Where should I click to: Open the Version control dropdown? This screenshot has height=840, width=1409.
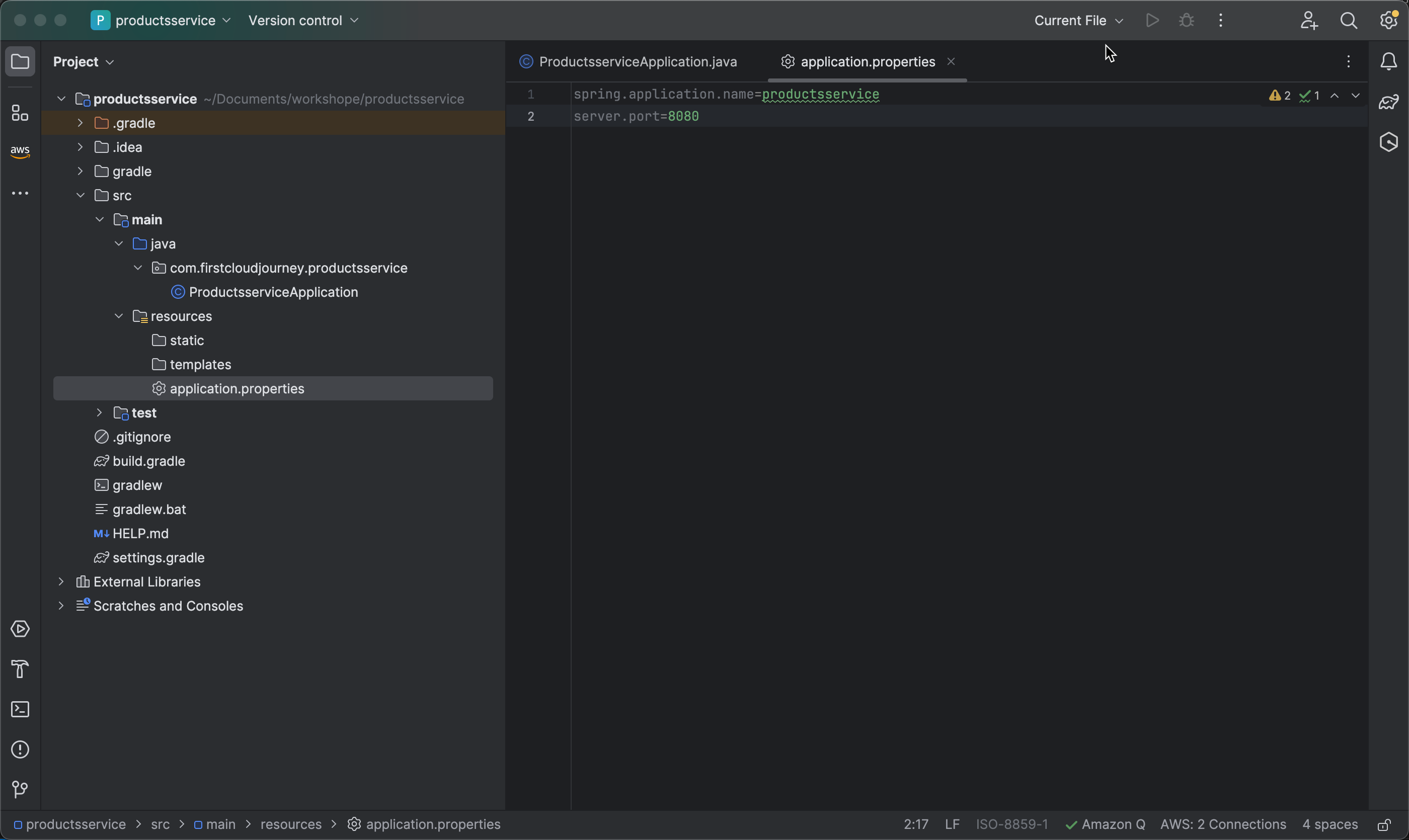[303, 21]
